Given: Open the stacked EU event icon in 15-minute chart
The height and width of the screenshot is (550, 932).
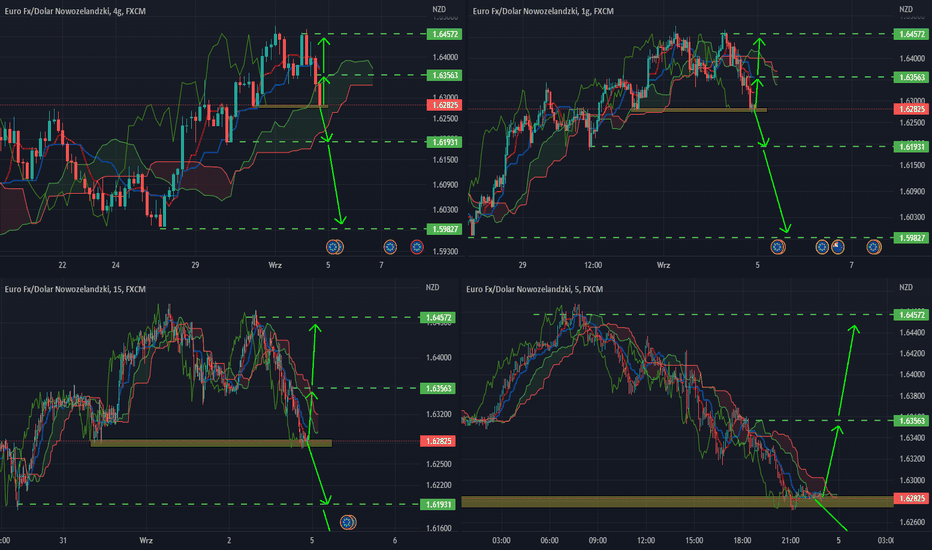Looking at the screenshot, I should (348, 522).
